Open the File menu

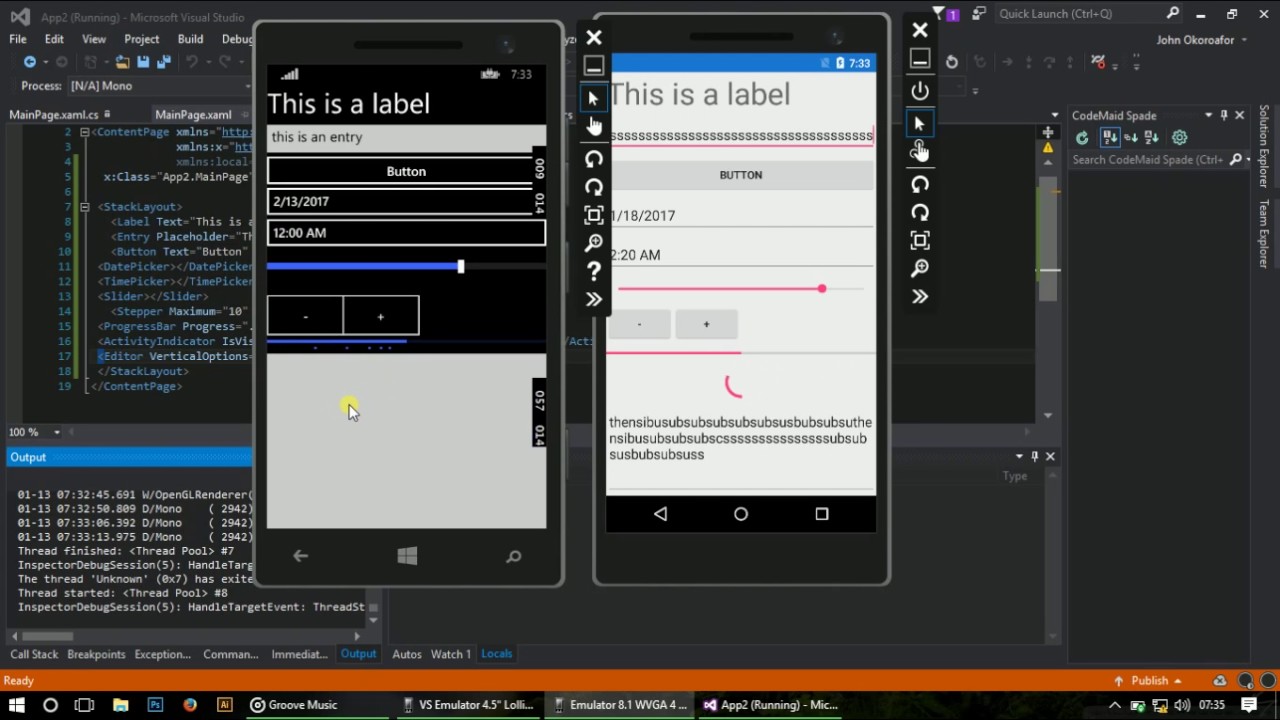[x=18, y=39]
